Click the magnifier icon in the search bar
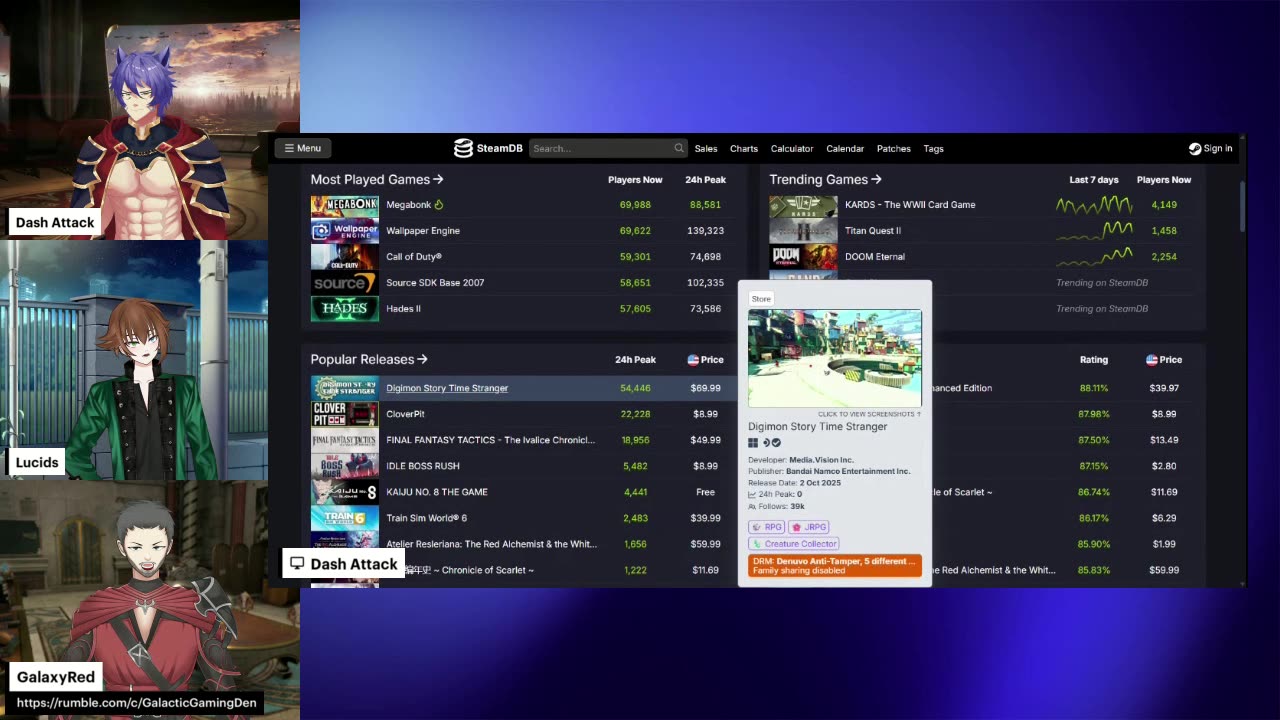Image resolution: width=1280 pixels, height=720 pixels. tap(679, 148)
